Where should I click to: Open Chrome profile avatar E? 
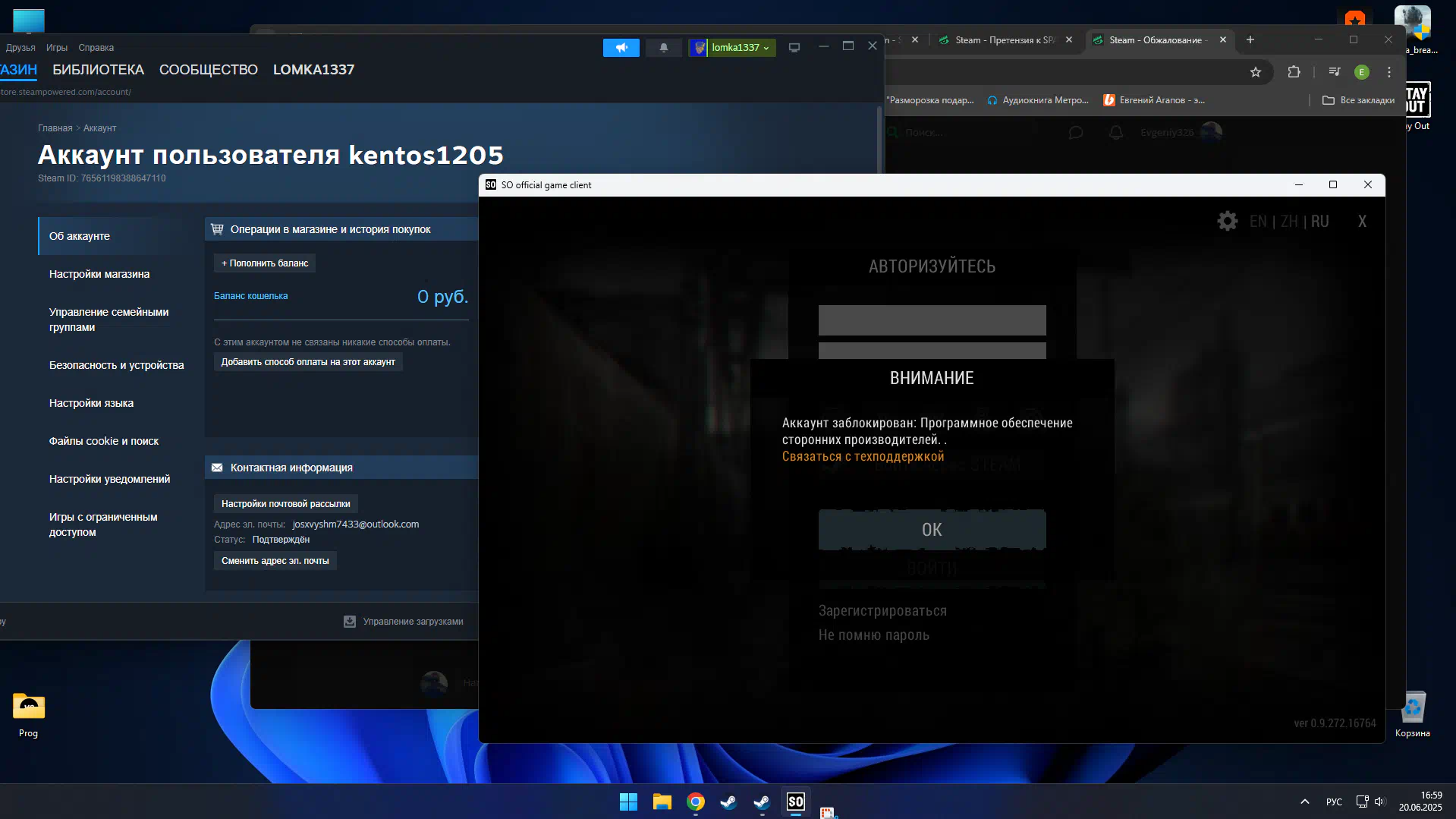1362,72
